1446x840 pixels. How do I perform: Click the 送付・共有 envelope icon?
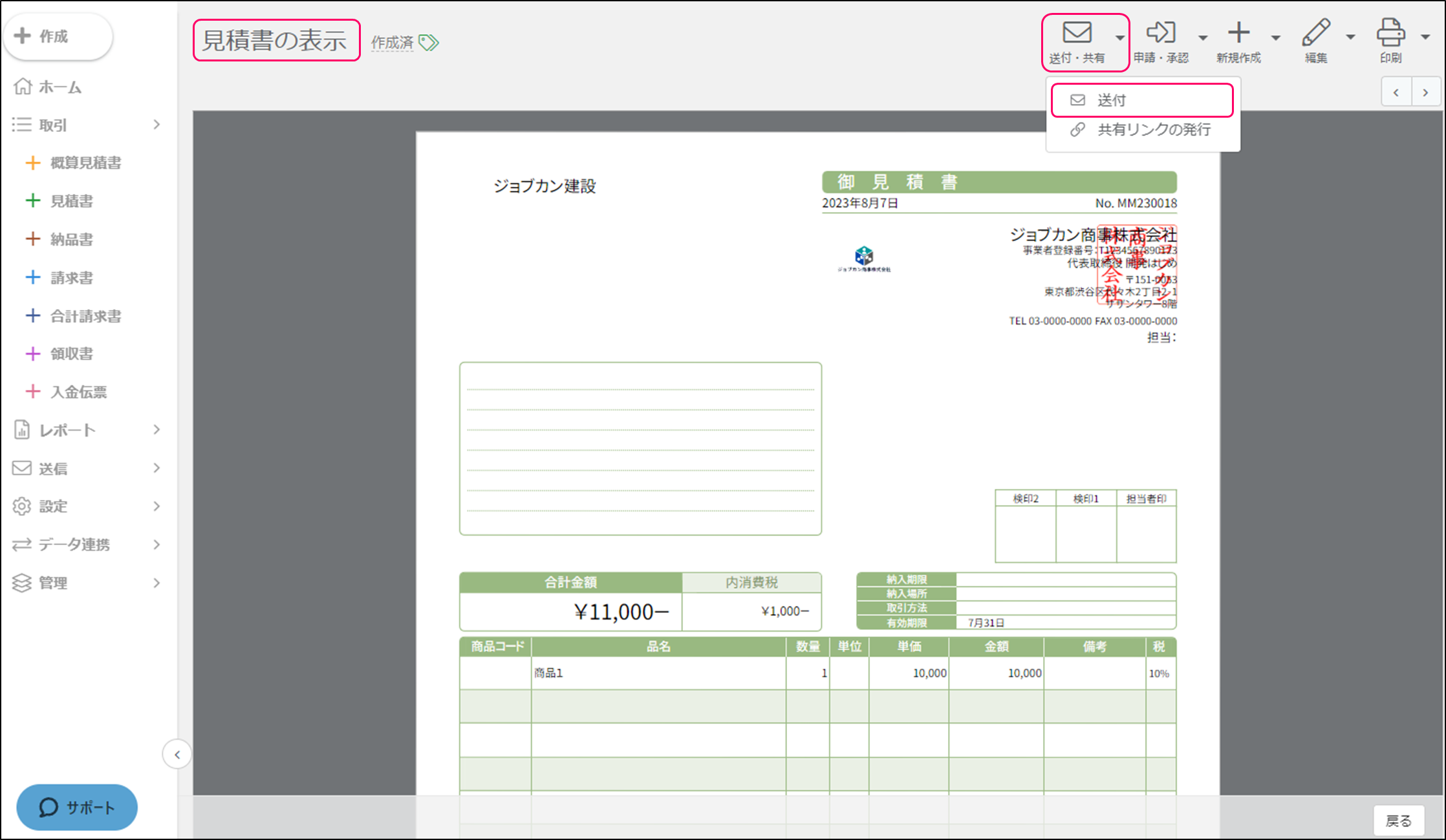(x=1077, y=33)
